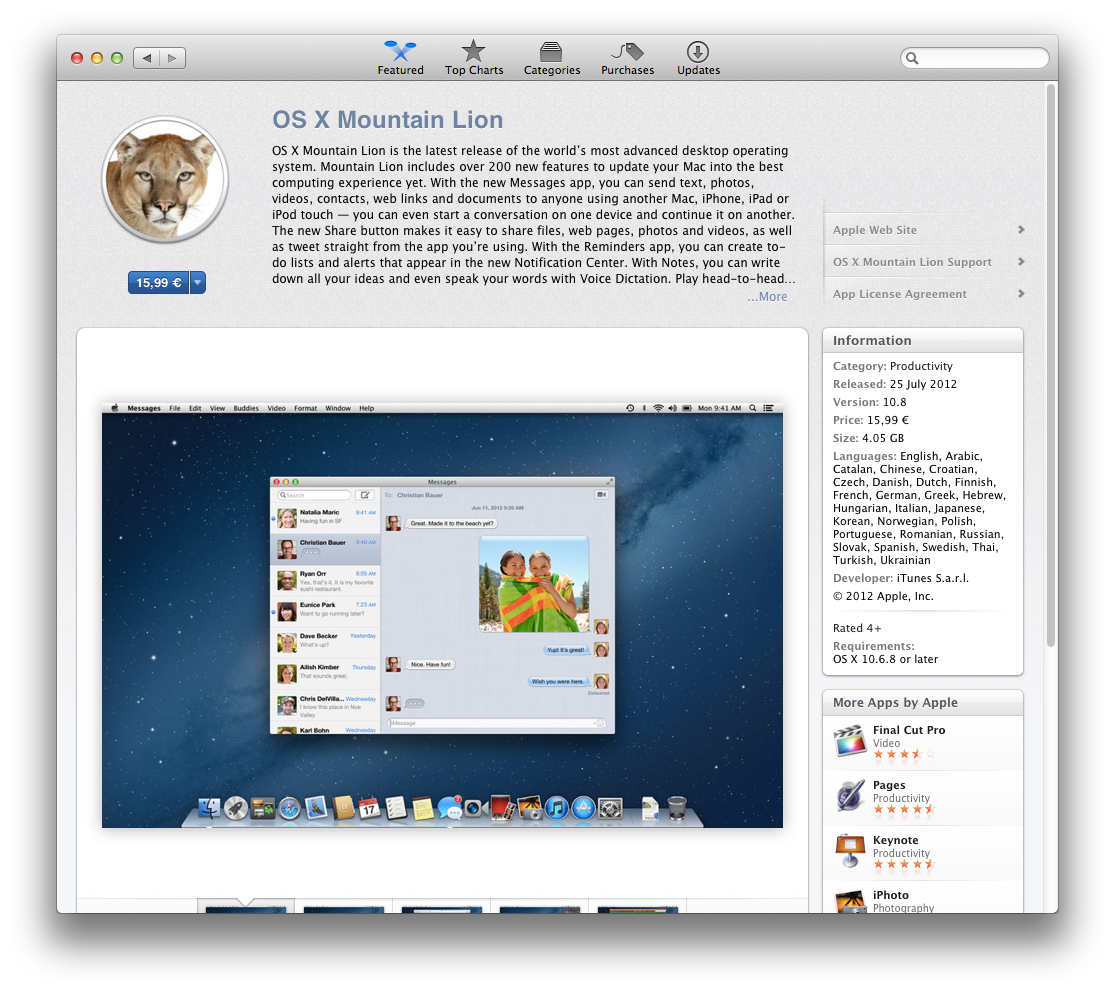The image size is (1115, 992).
Task: Open the iPhoto app name link
Action: (x=890, y=895)
